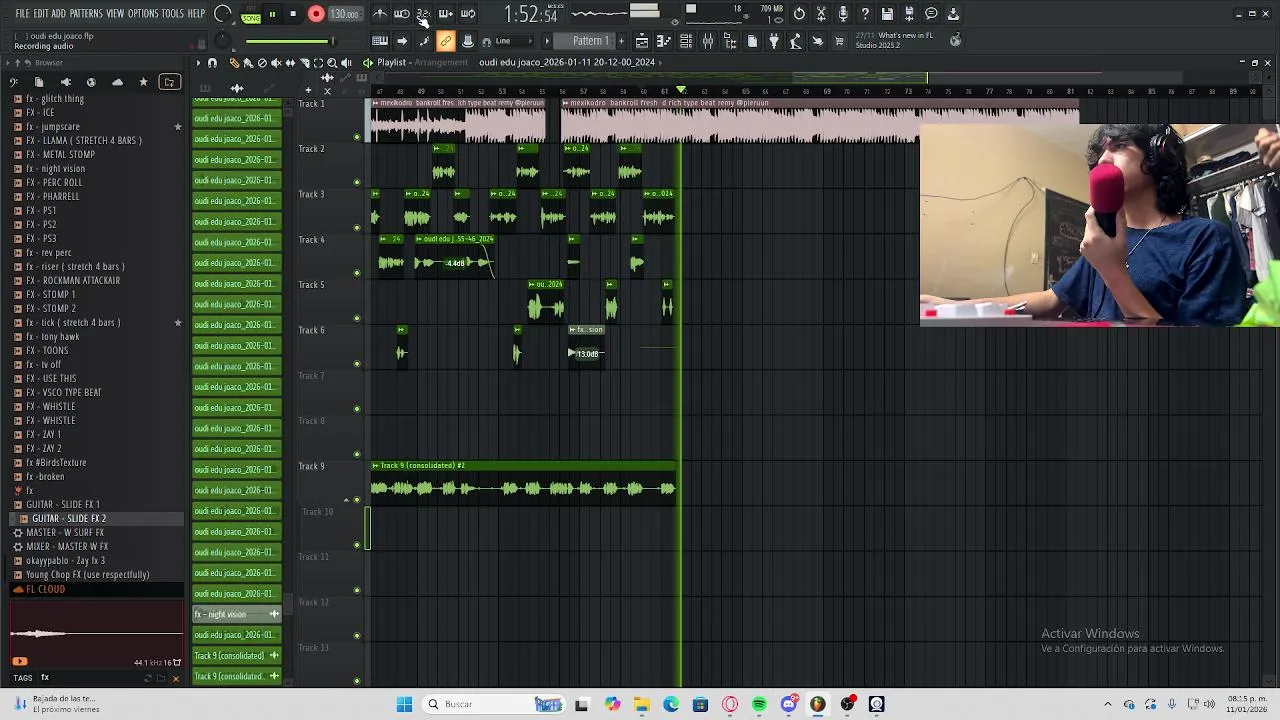Screen dimensions: 1280x720
Task: Open the FILE menu
Action: 22,14
